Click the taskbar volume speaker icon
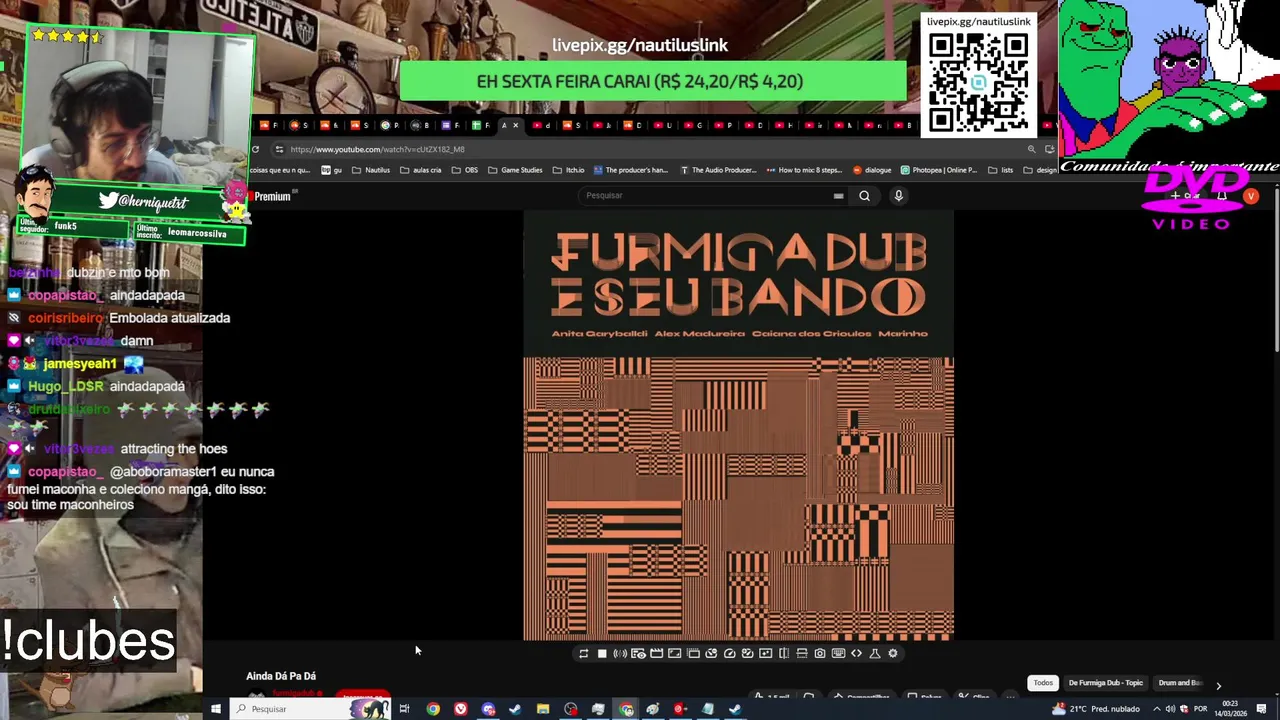 click(1170, 709)
